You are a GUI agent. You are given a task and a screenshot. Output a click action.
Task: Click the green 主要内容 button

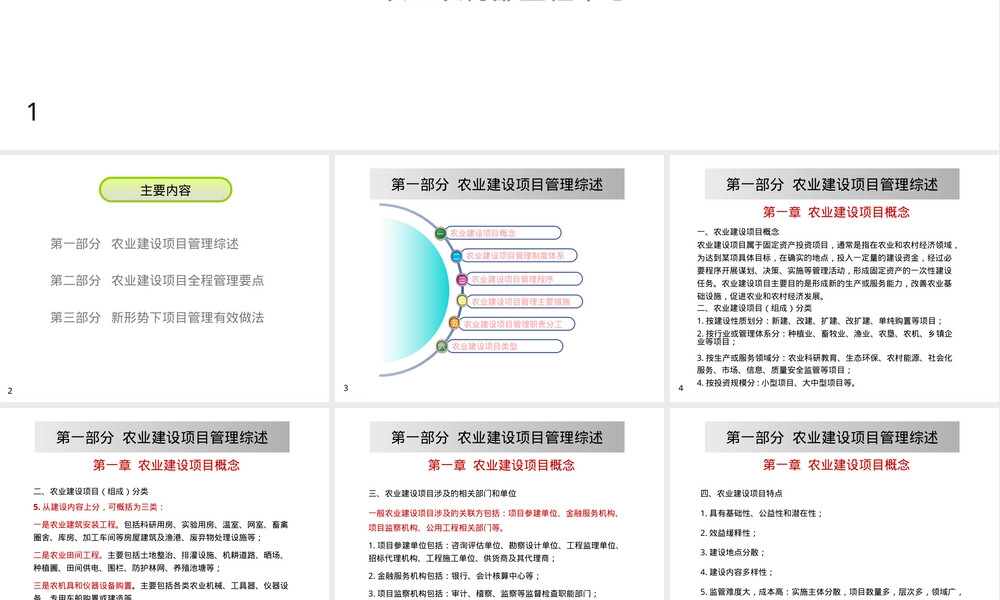pyautogui.click(x=165, y=190)
